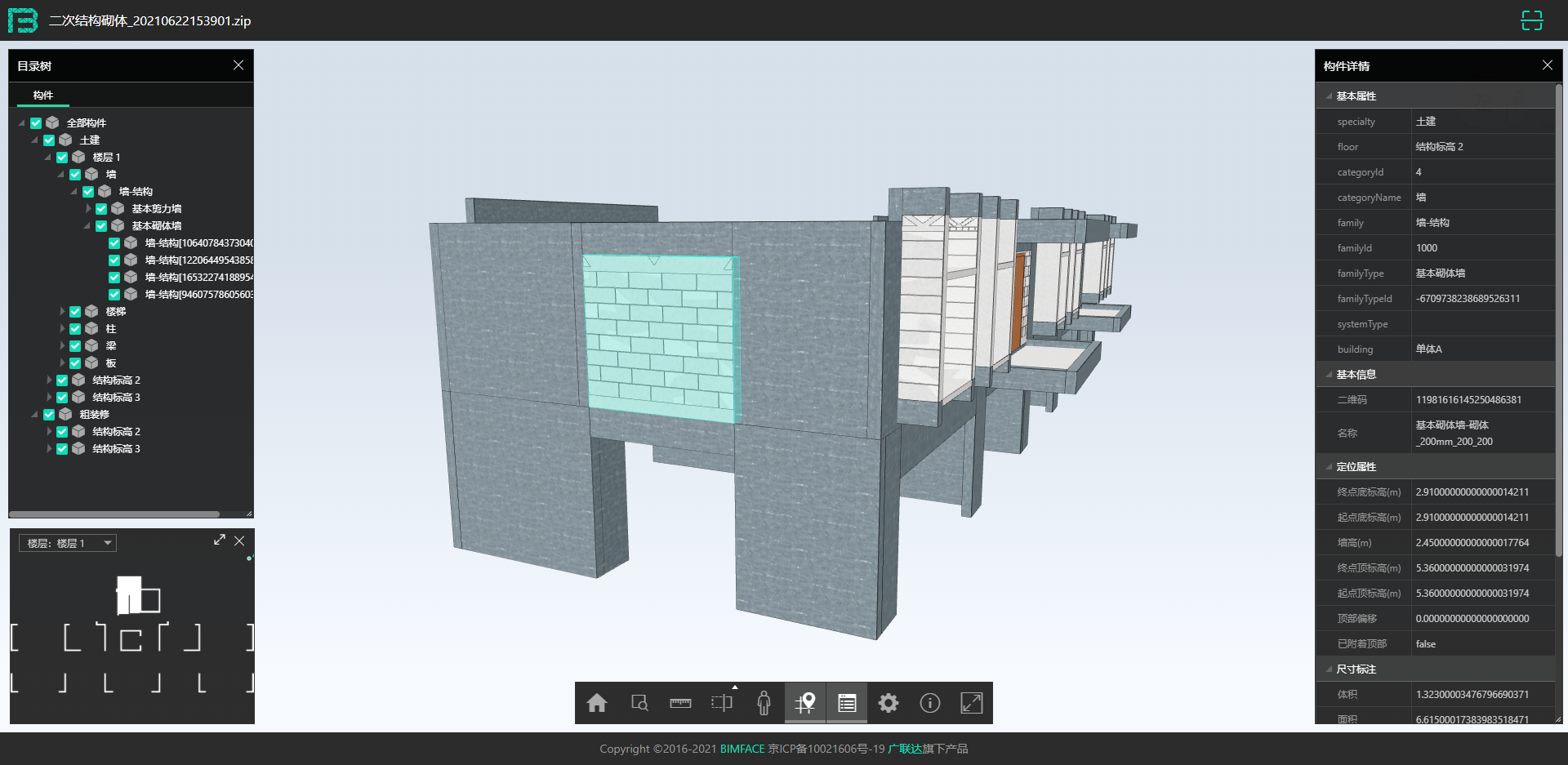Collapse the 基本信息 section

(x=1329, y=375)
